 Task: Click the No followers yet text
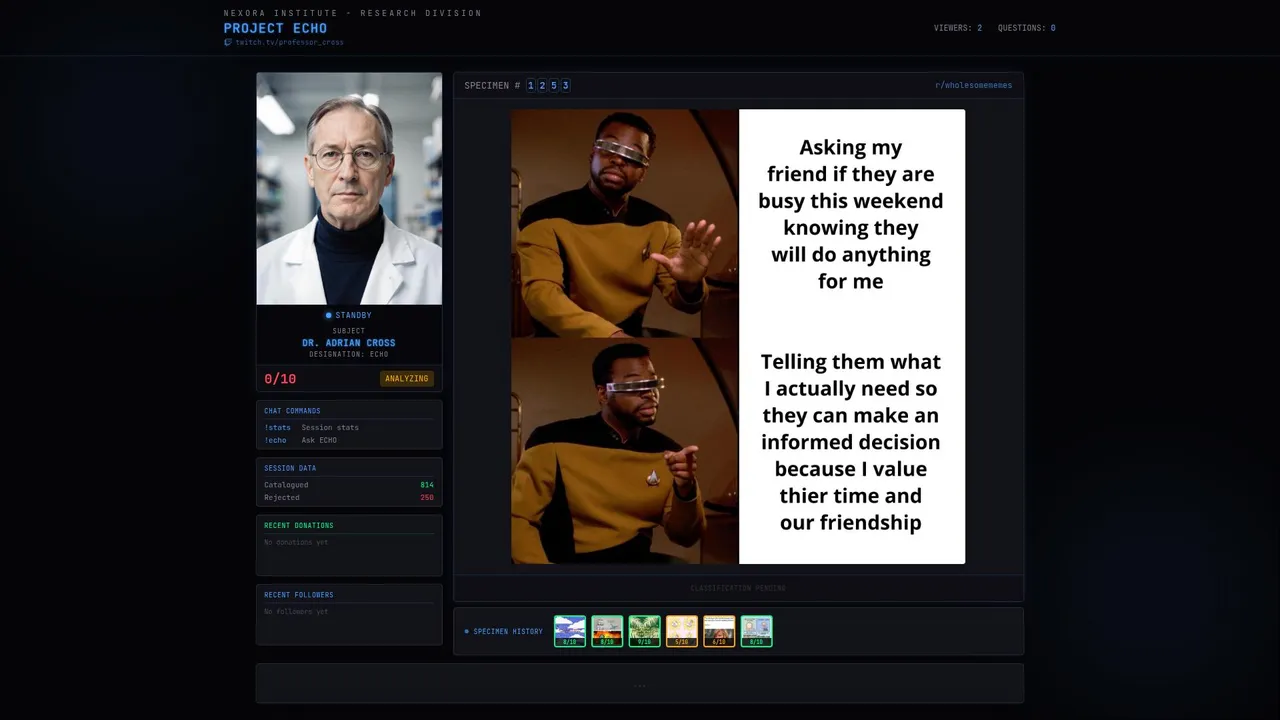click(x=296, y=611)
